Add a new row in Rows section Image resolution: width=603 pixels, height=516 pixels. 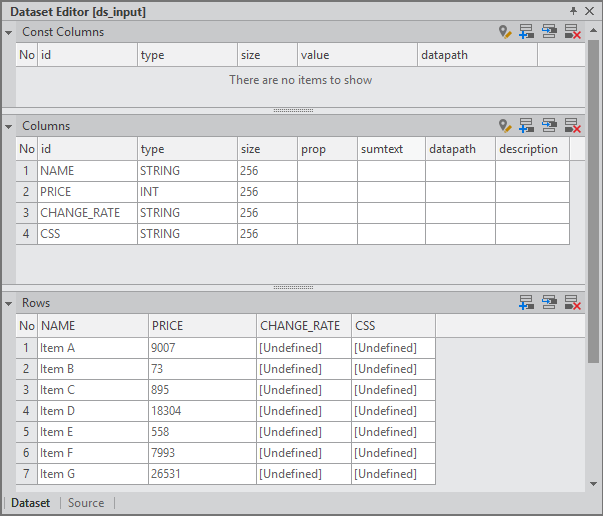click(x=527, y=302)
